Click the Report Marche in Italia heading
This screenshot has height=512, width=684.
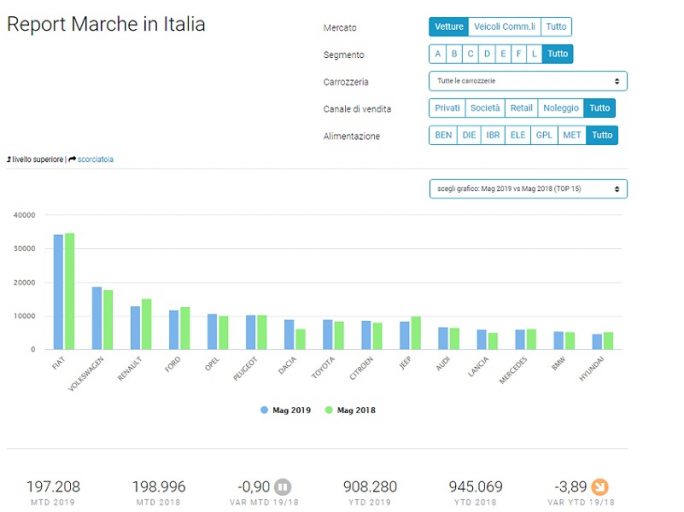coord(106,24)
